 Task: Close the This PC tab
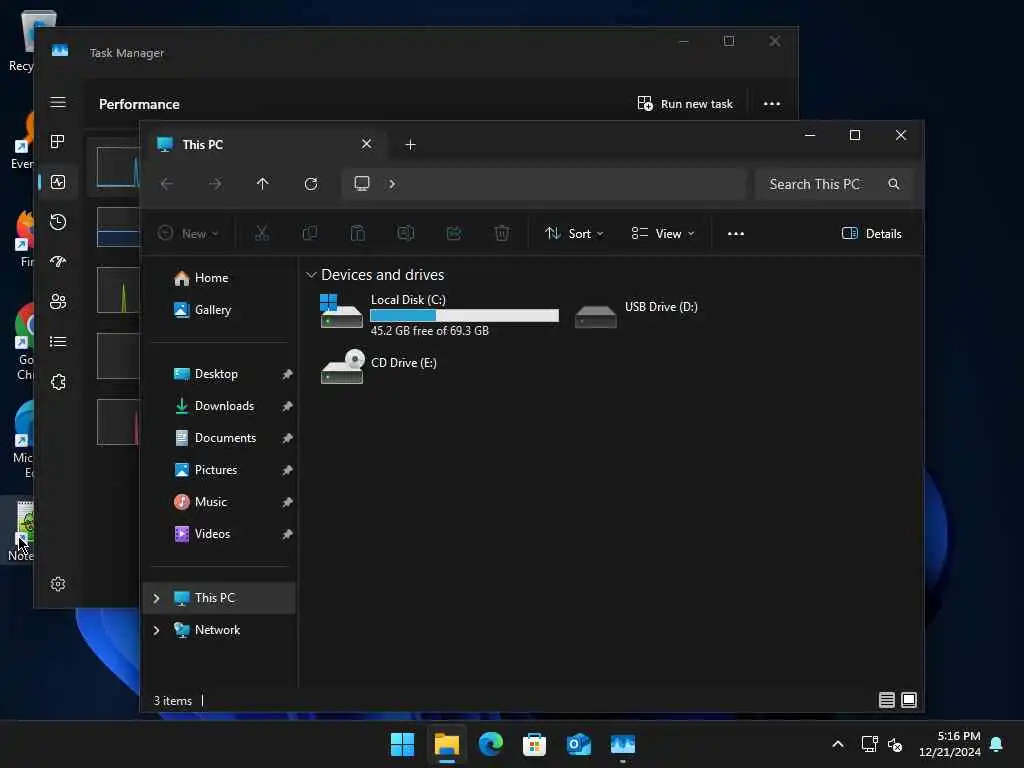pos(366,144)
